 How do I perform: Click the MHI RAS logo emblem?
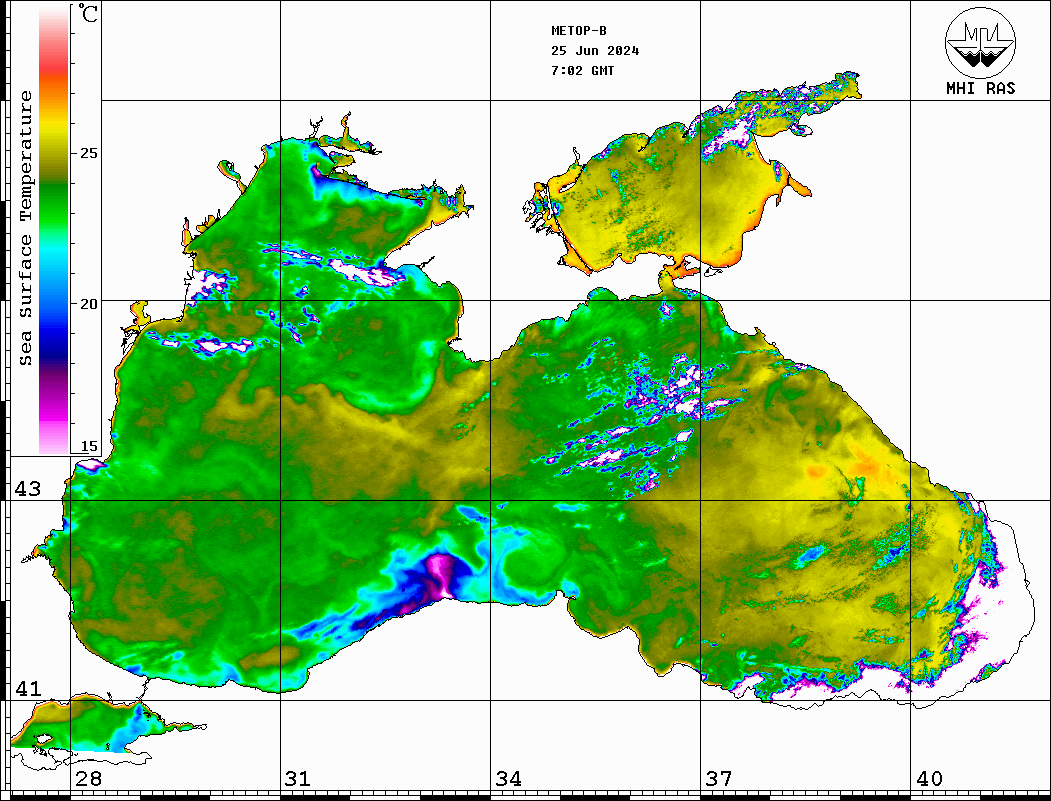[980, 42]
